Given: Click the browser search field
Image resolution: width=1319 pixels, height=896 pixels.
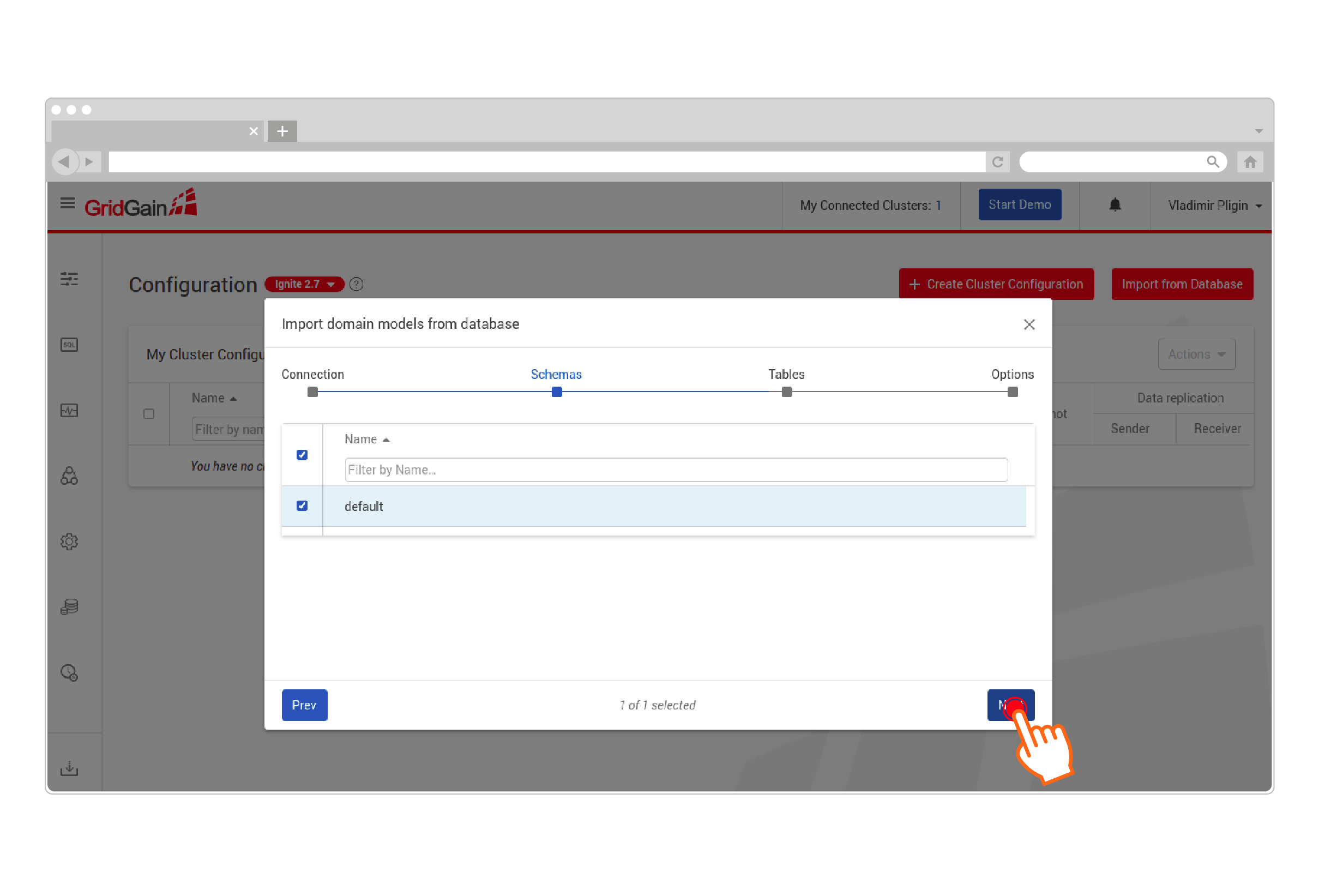Looking at the screenshot, I should (1122, 162).
